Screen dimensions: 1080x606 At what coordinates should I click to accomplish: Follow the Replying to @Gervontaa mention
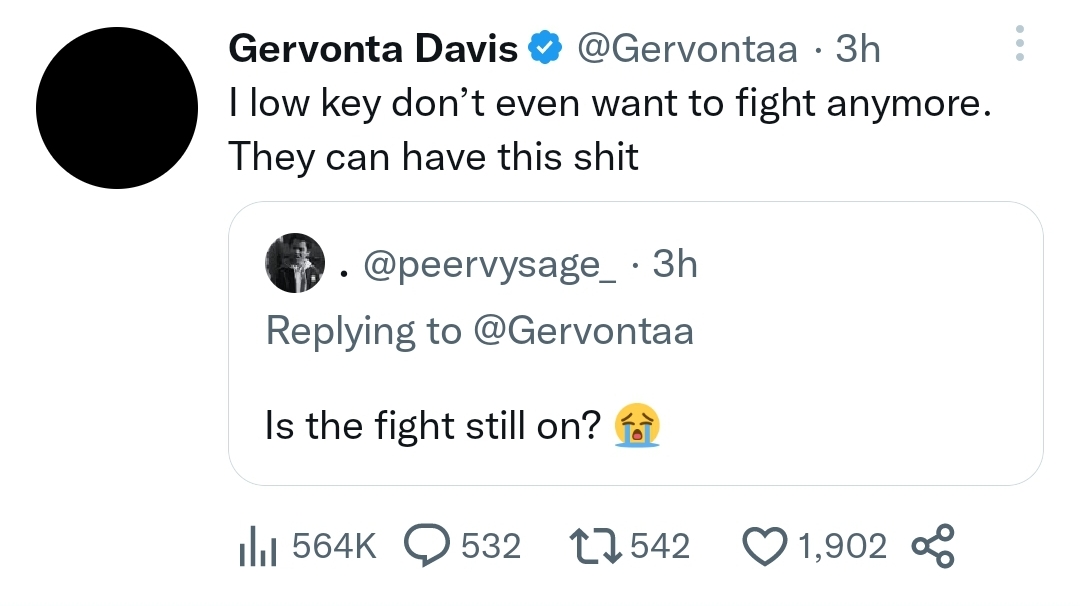[583, 331]
